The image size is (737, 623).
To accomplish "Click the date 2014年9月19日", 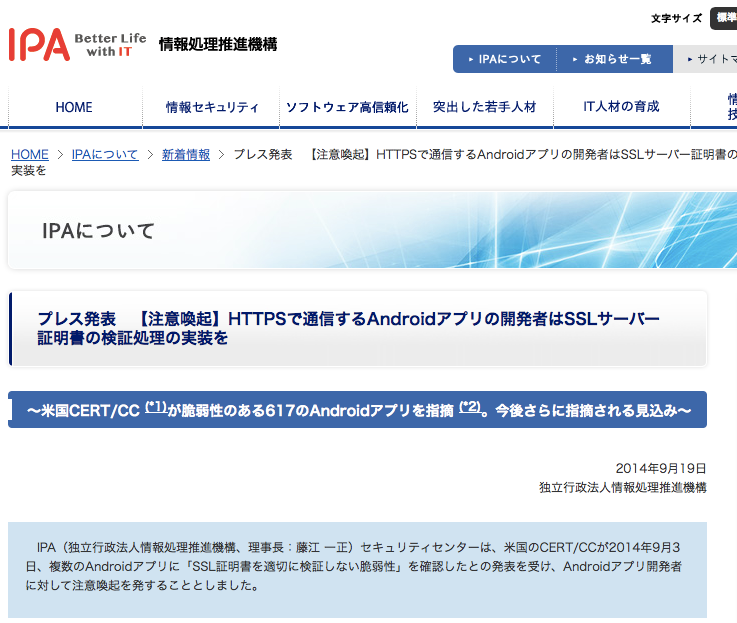I will pos(661,468).
